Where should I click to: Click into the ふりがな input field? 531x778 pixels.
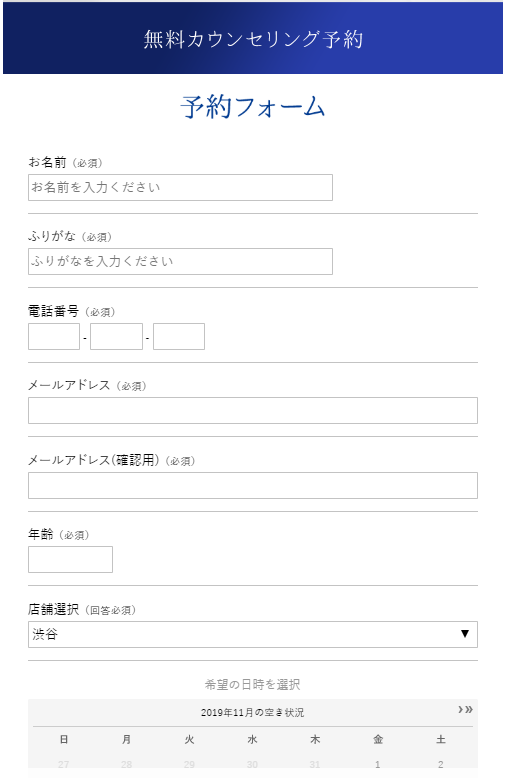click(x=180, y=261)
